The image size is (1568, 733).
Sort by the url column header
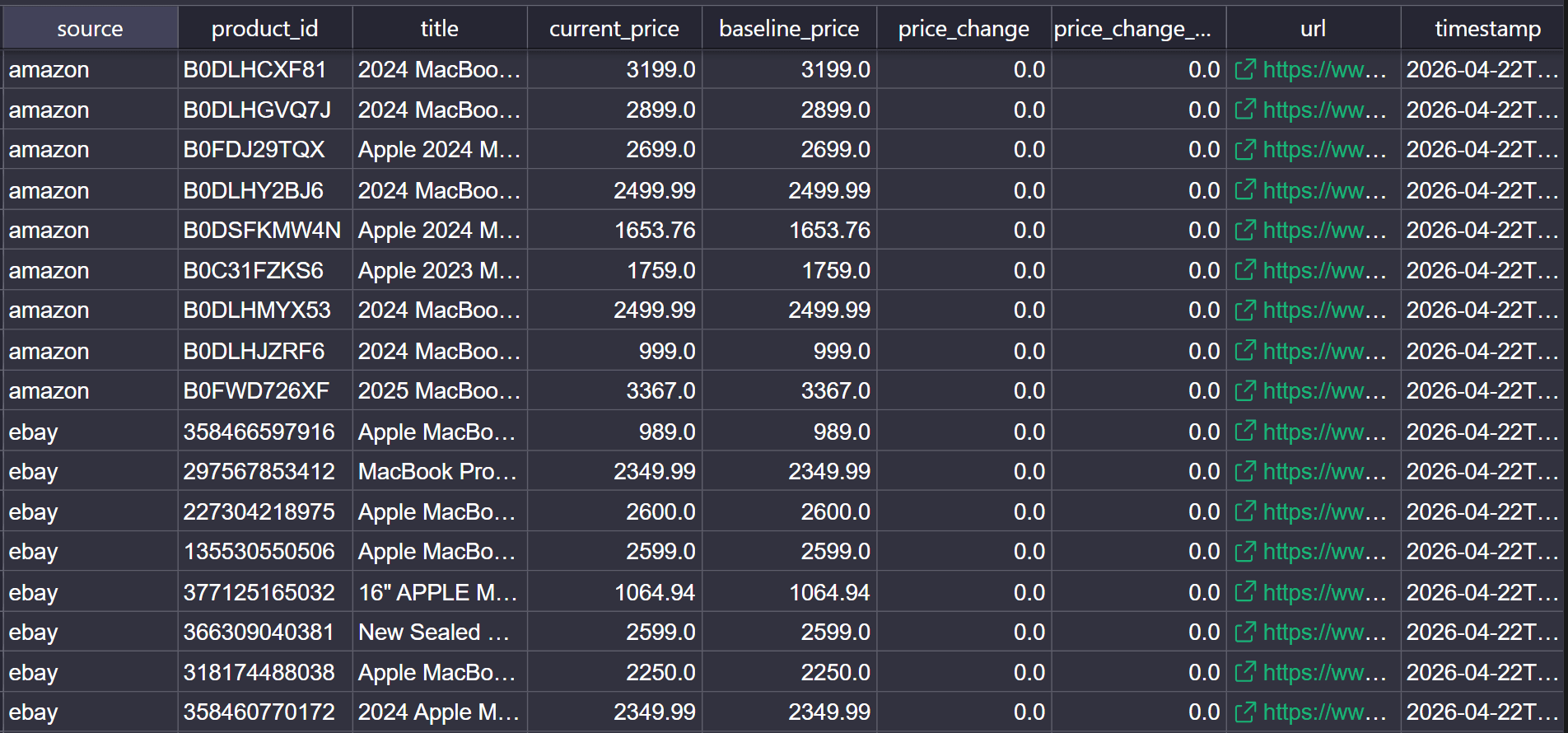(1313, 28)
